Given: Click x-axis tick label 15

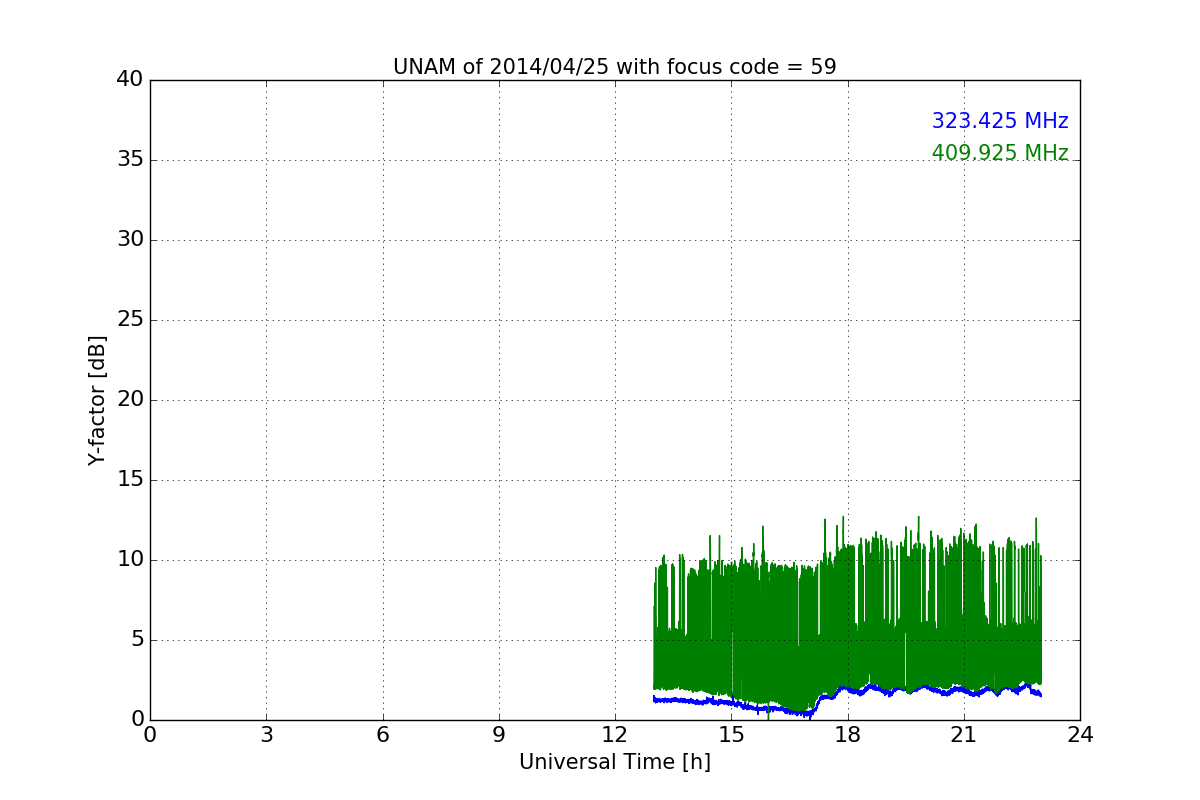Looking at the screenshot, I should tap(731, 735).
